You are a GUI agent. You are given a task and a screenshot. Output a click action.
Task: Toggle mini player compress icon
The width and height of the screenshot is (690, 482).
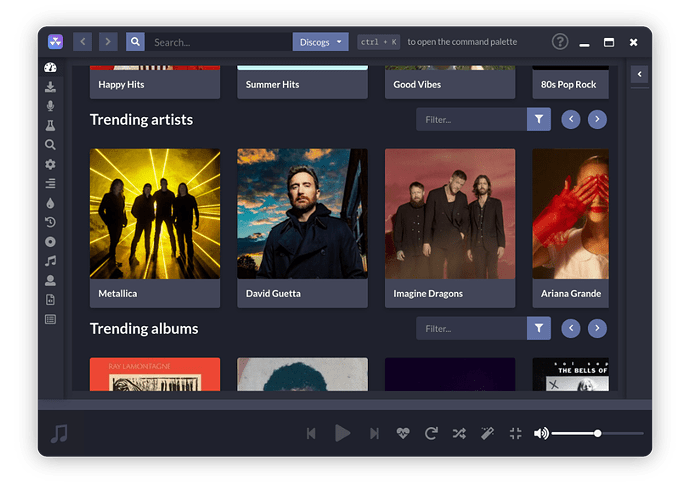click(x=515, y=434)
